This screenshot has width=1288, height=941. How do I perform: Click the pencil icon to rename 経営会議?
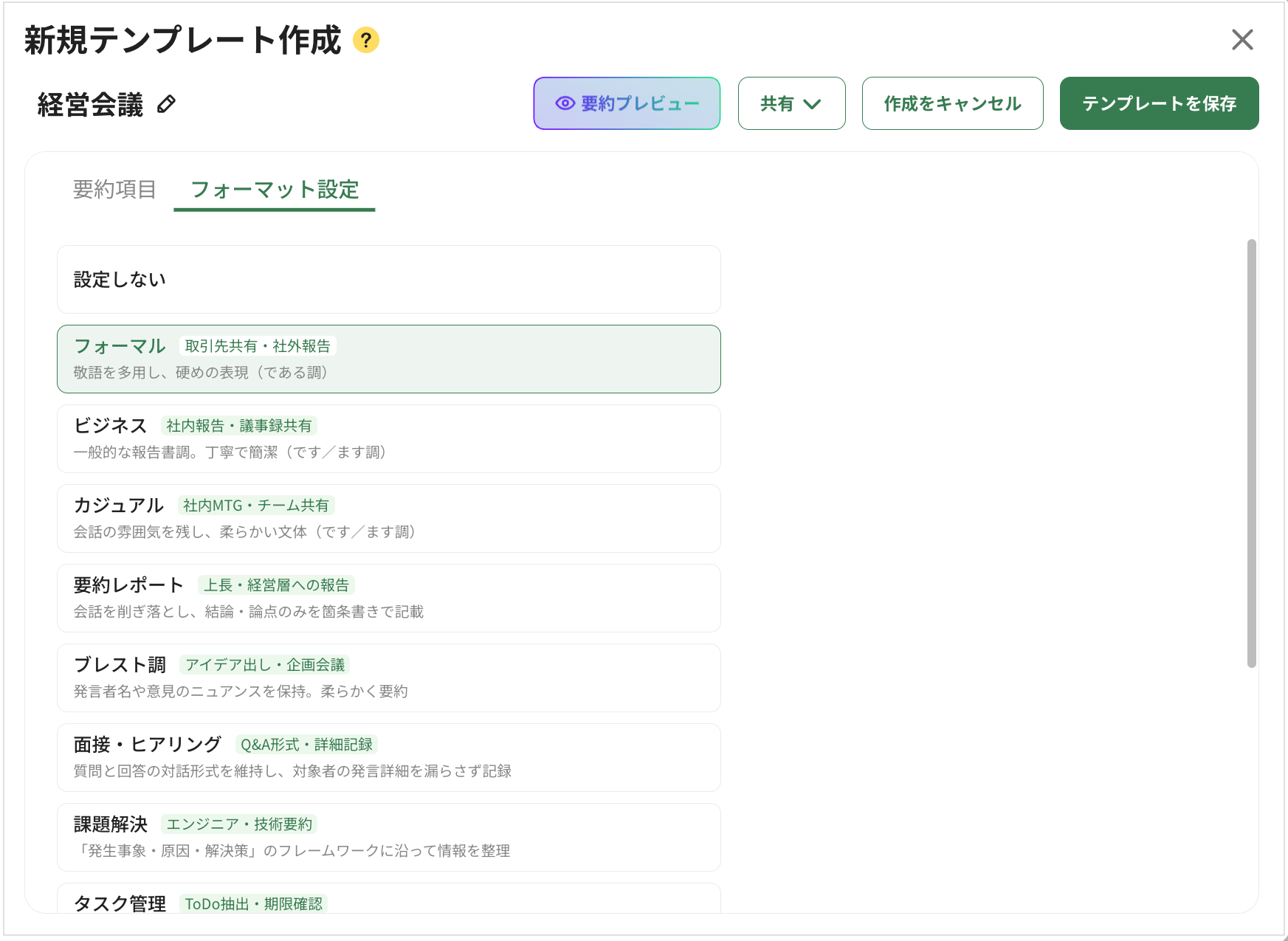(x=167, y=104)
